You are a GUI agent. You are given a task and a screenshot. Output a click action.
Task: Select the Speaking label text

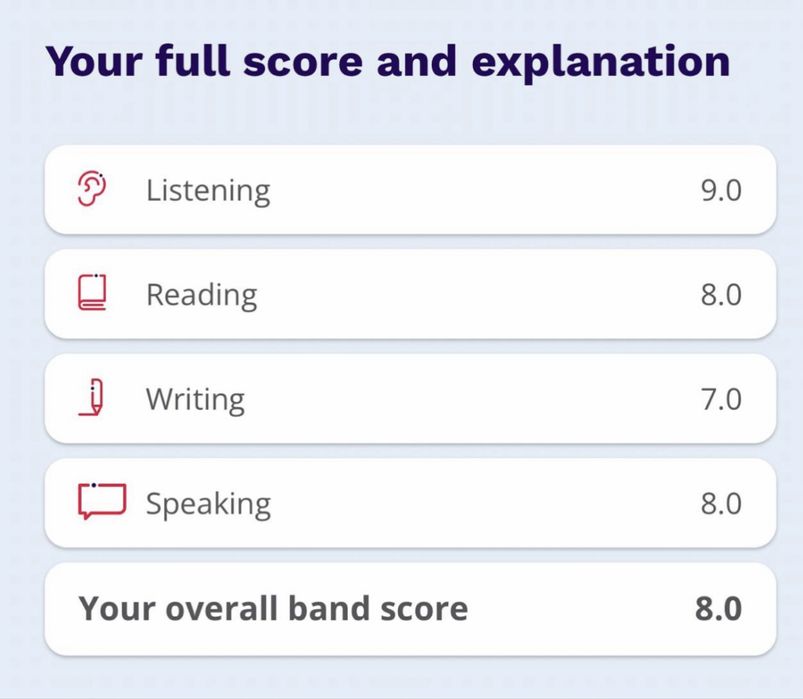[208, 503]
